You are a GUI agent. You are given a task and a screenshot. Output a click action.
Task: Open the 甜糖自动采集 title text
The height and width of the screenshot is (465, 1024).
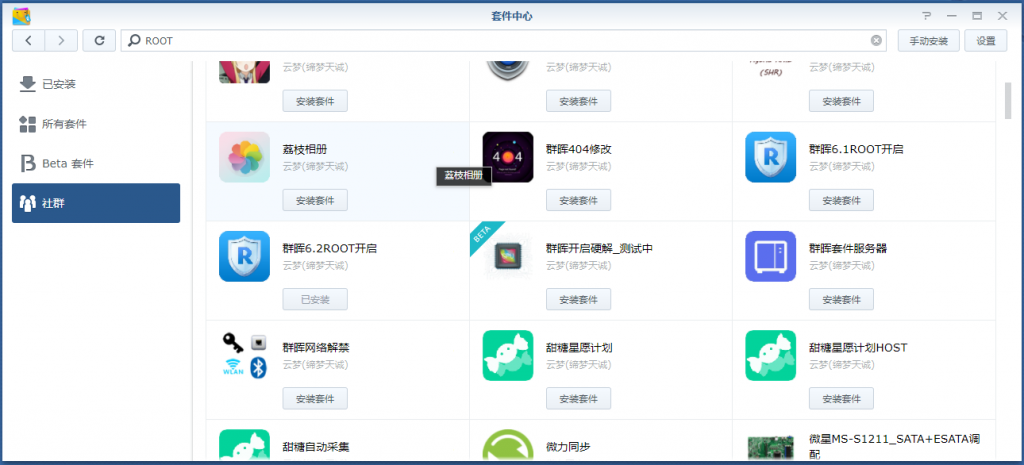click(316, 447)
